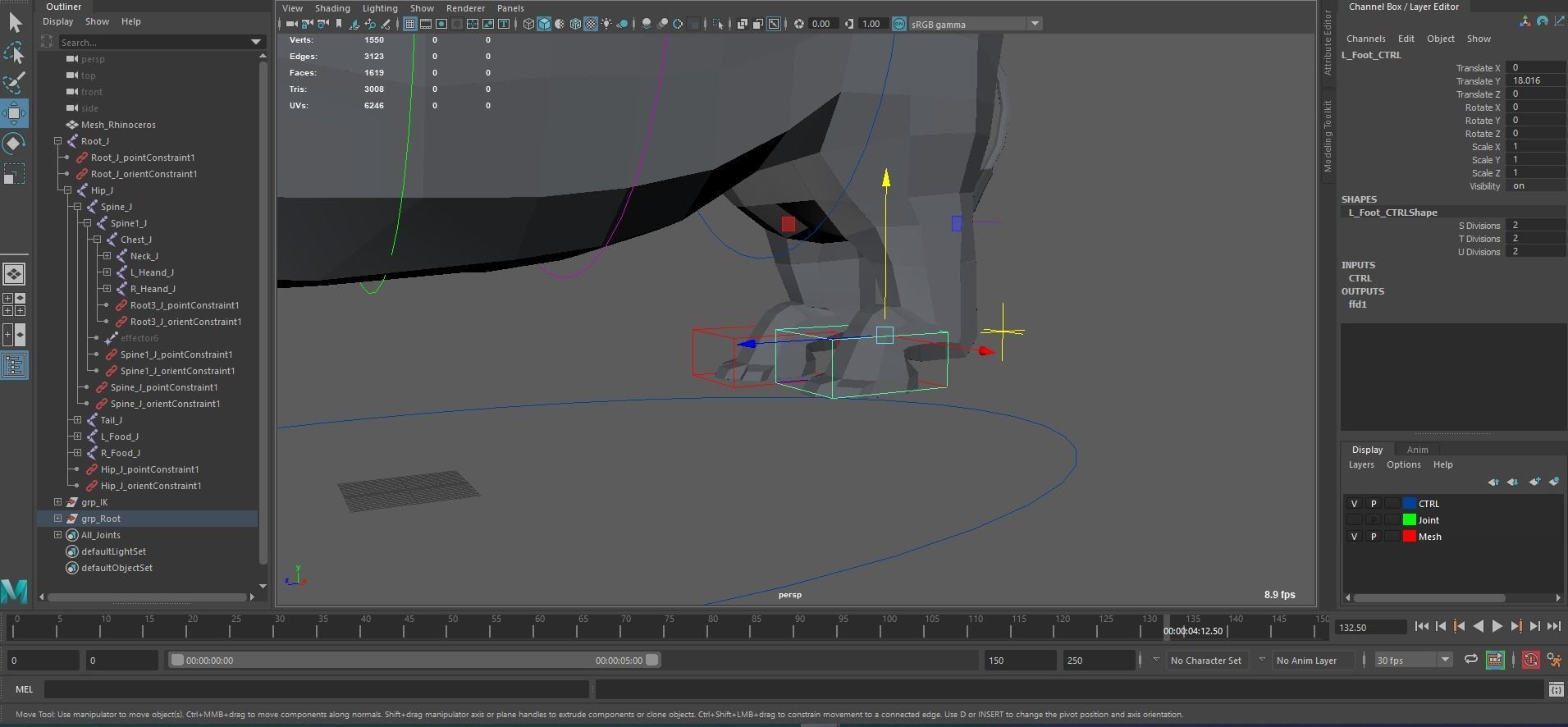Activate the Lasso select tool
The height and width of the screenshot is (727, 1568).
pyautogui.click(x=15, y=53)
